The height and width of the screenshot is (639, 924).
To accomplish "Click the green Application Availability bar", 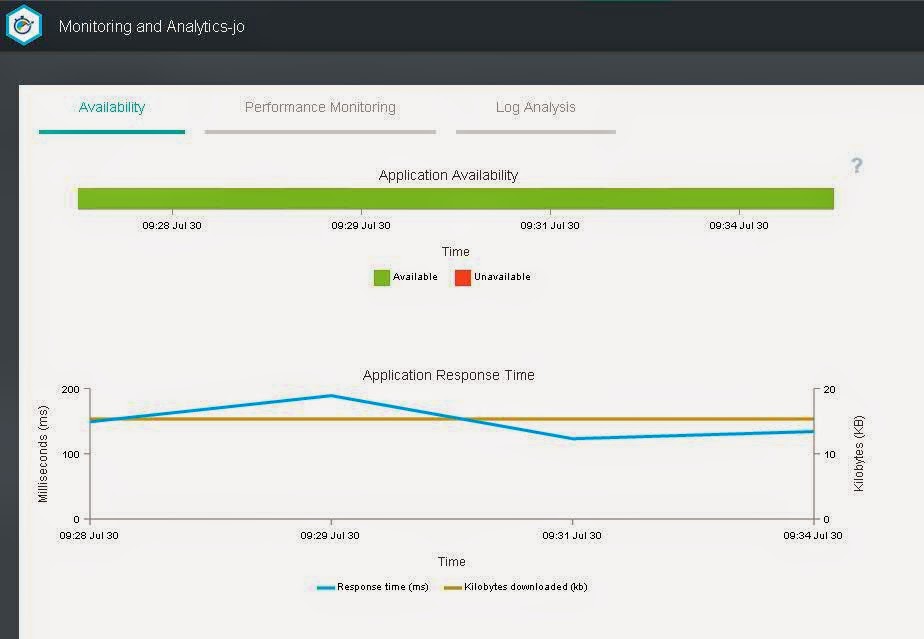I will pyautogui.click(x=456, y=199).
